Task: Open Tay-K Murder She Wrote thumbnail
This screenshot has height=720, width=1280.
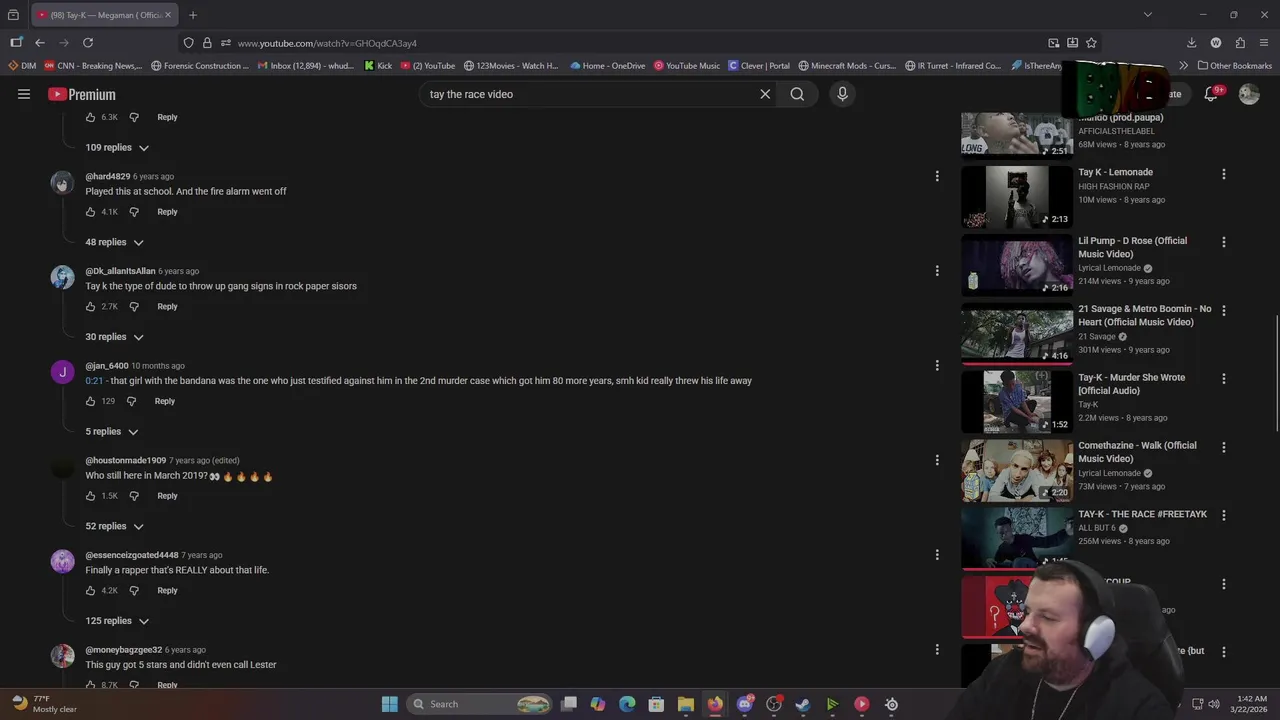Action: point(1017,403)
